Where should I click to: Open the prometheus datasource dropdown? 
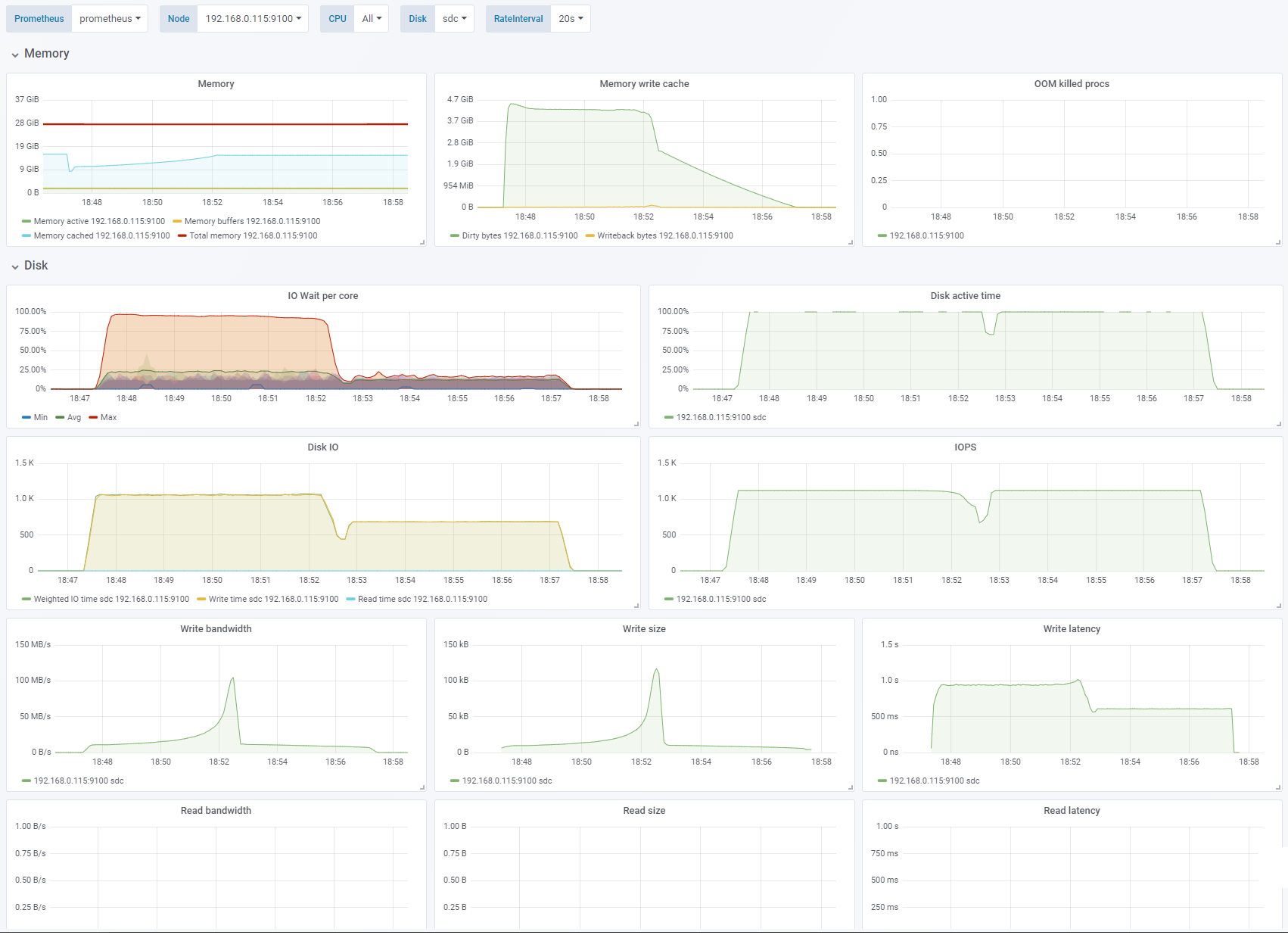pos(110,19)
